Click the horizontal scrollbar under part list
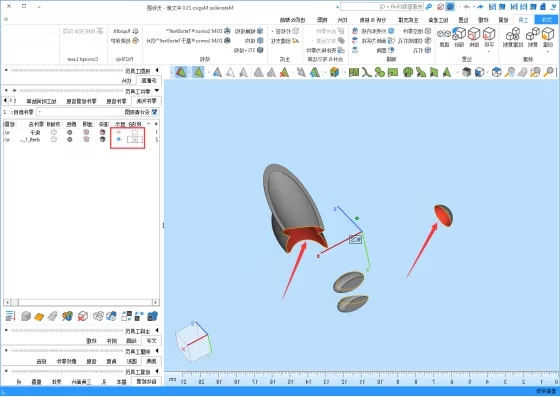 (x=81, y=302)
